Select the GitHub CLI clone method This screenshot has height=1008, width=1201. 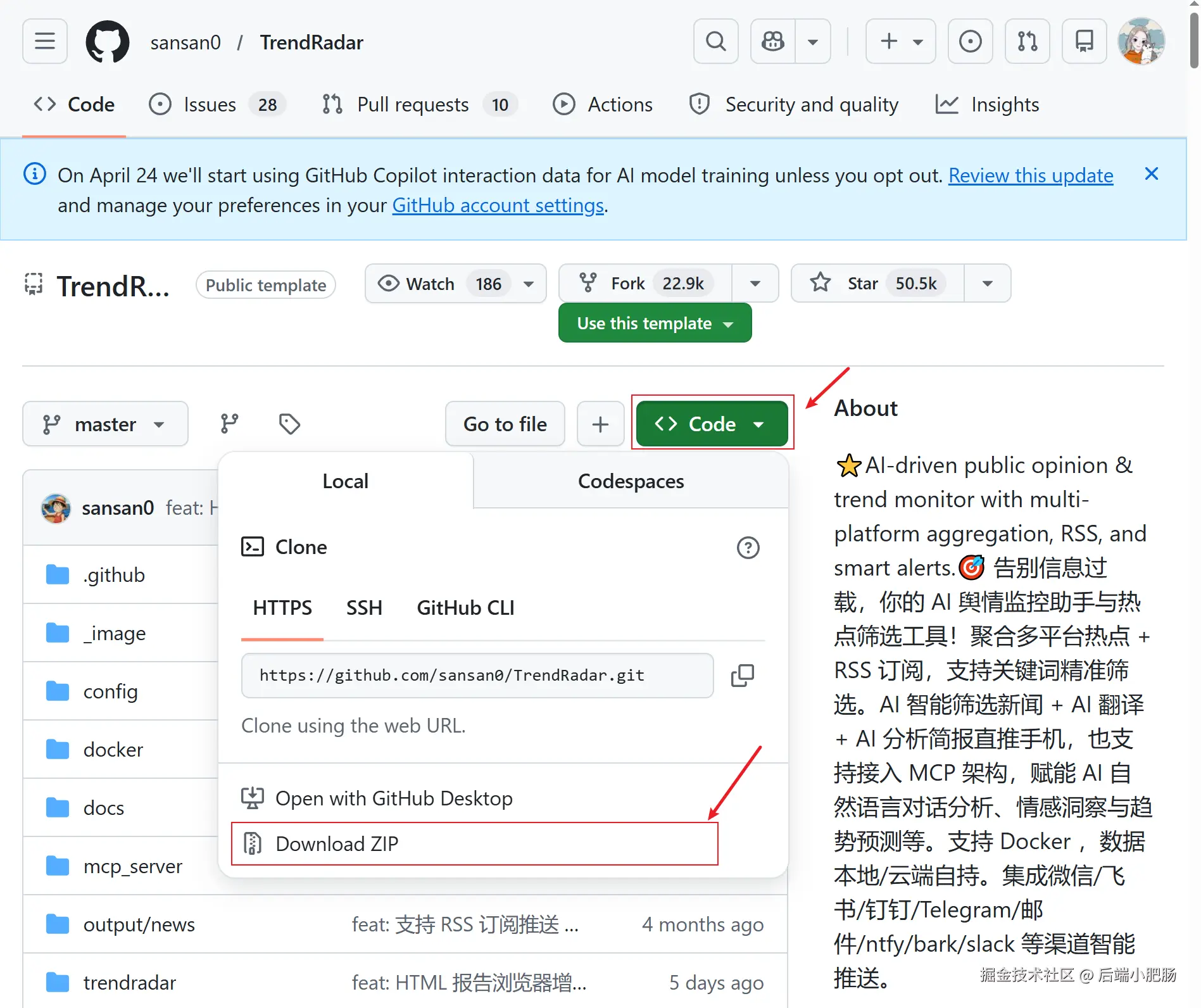[x=465, y=608]
